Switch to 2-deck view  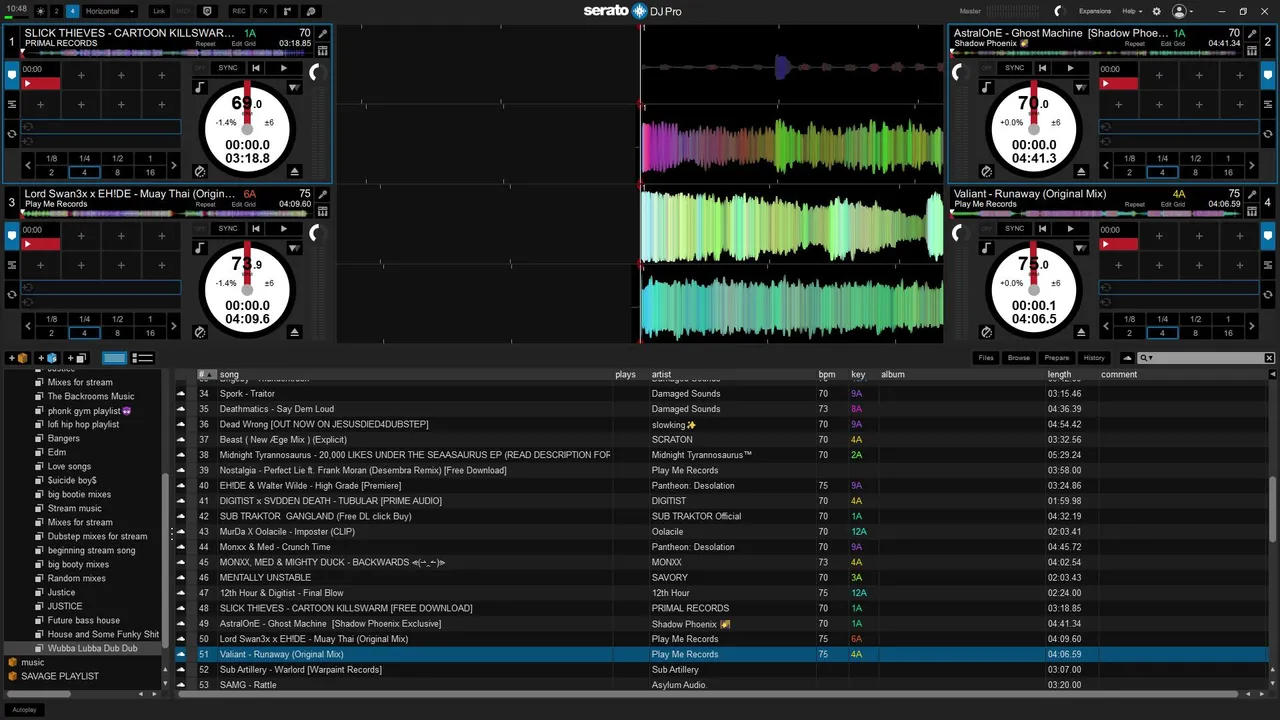pos(57,11)
